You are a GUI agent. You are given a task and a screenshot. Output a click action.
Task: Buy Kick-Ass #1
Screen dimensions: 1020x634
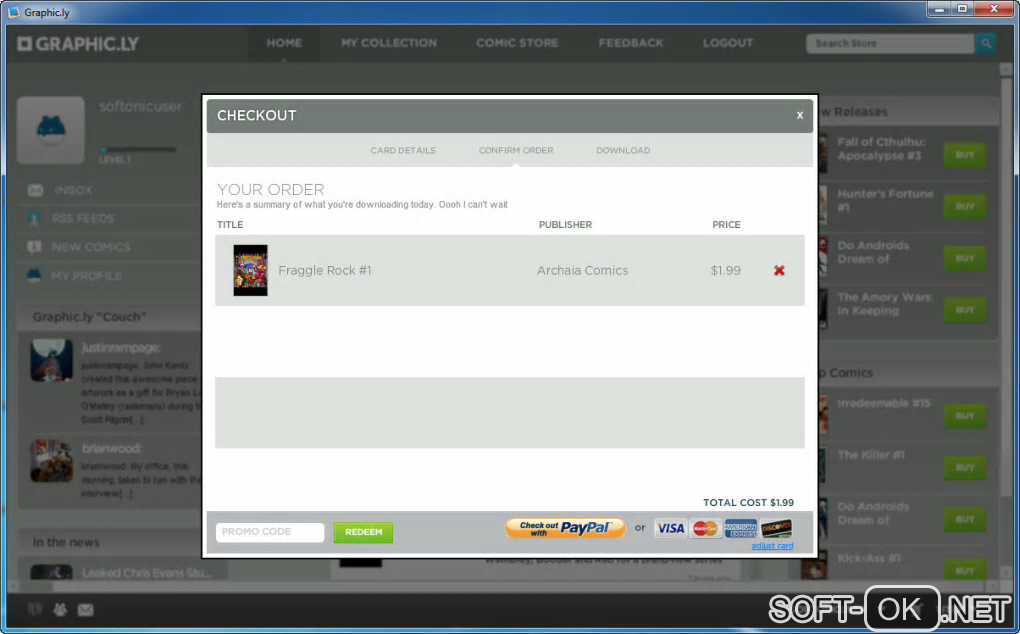coord(965,571)
